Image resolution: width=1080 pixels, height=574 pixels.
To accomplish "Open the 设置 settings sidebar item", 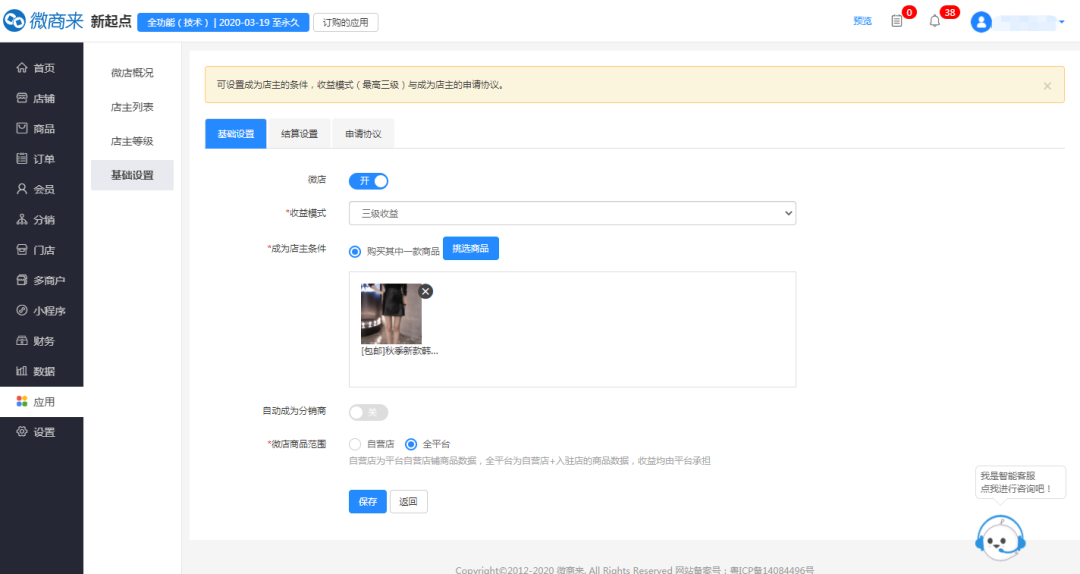I will click(x=41, y=432).
